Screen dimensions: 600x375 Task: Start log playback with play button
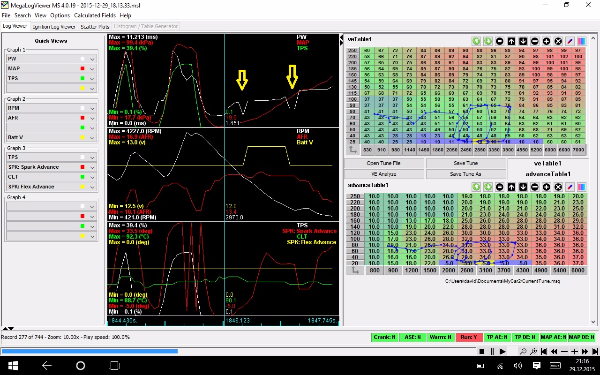coord(503,351)
